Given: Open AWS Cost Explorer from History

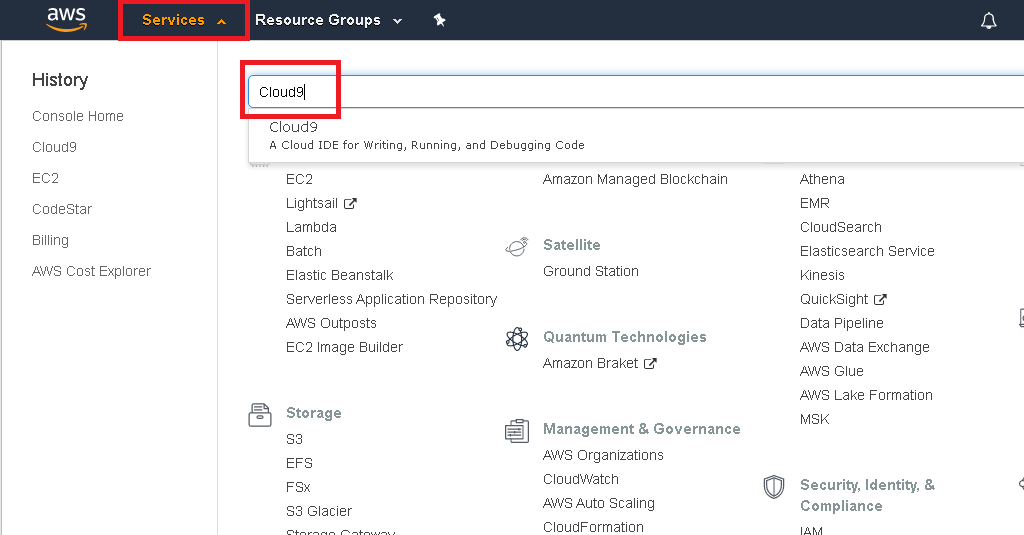Looking at the screenshot, I should pyautogui.click(x=91, y=271).
